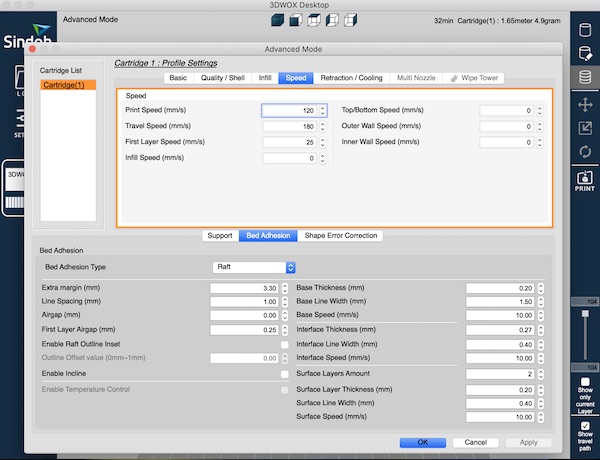Click the Base Speed input field
This screenshot has width=600, height=460.
(x=501, y=315)
